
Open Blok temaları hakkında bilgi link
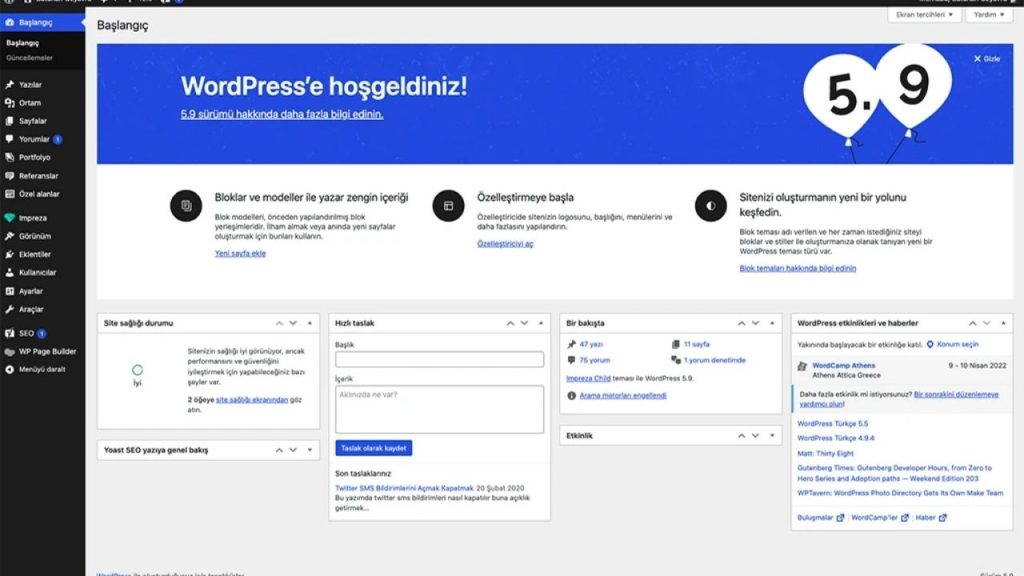tap(797, 268)
